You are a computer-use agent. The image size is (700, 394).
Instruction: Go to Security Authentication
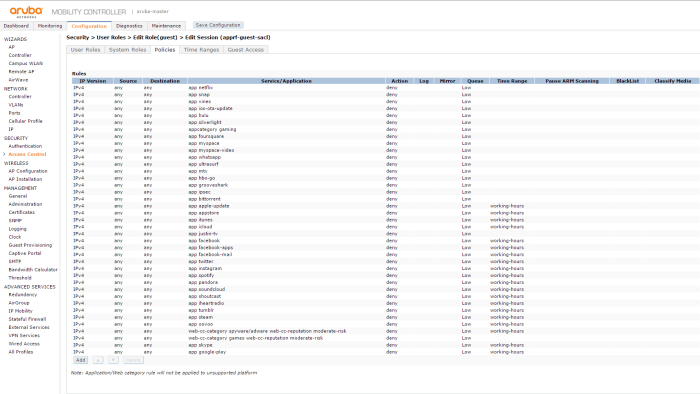[x=25, y=146]
